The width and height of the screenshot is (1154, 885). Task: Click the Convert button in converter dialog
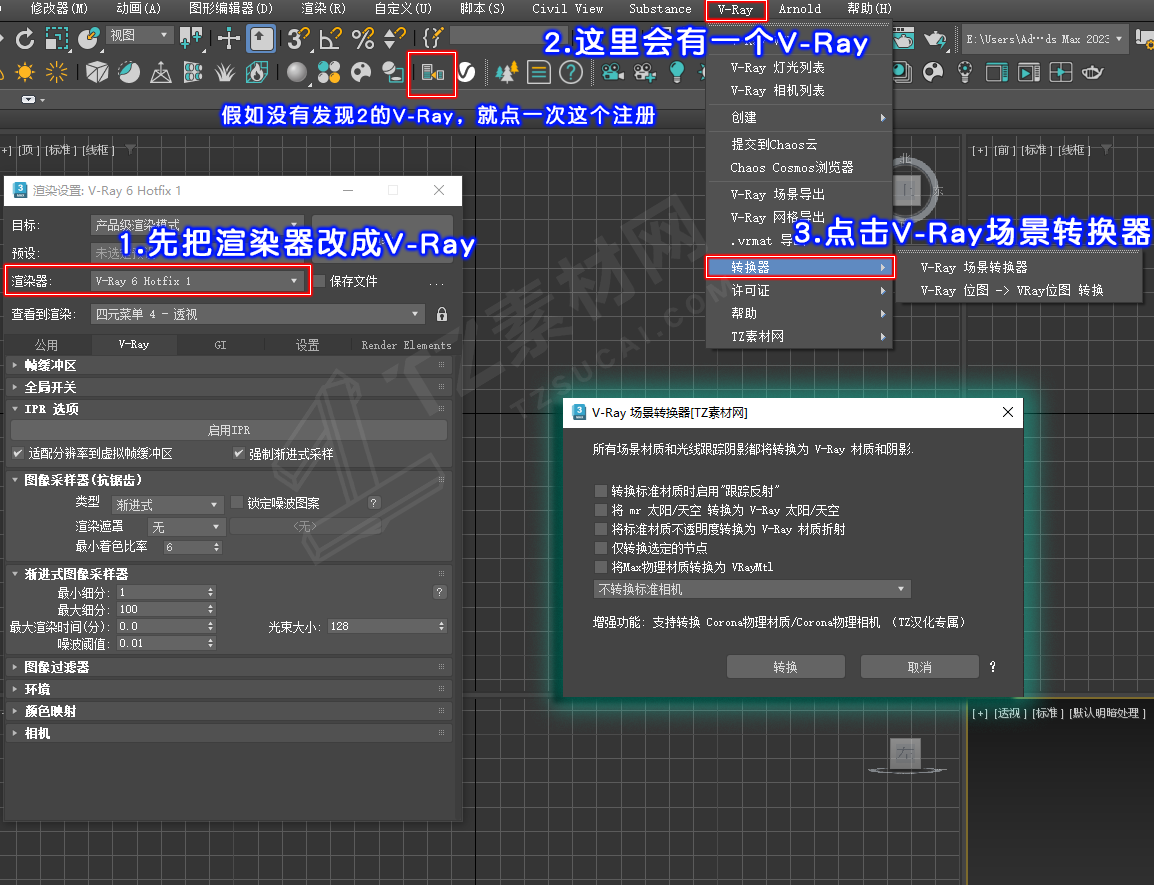[785, 667]
